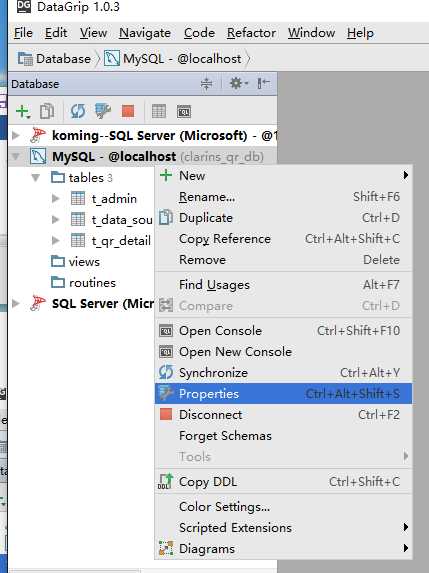Open the Scripted Extensions submenu arrow

405,527
